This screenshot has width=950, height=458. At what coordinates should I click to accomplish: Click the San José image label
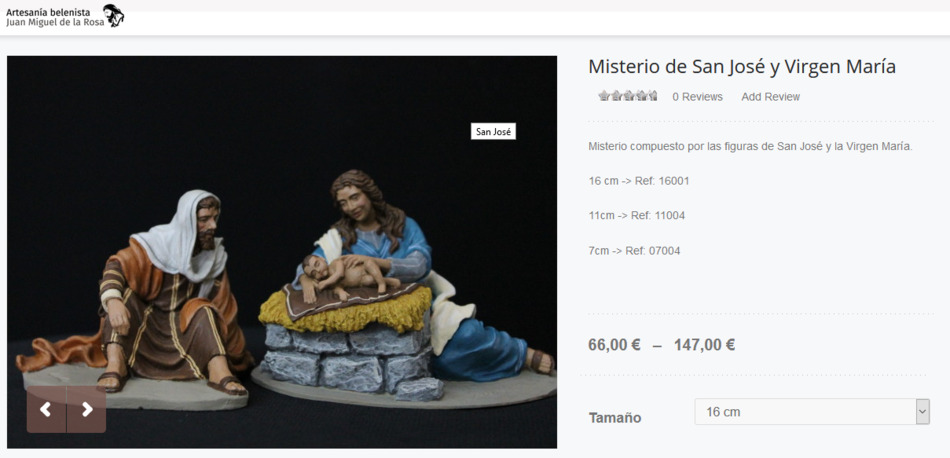tap(493, 131)
